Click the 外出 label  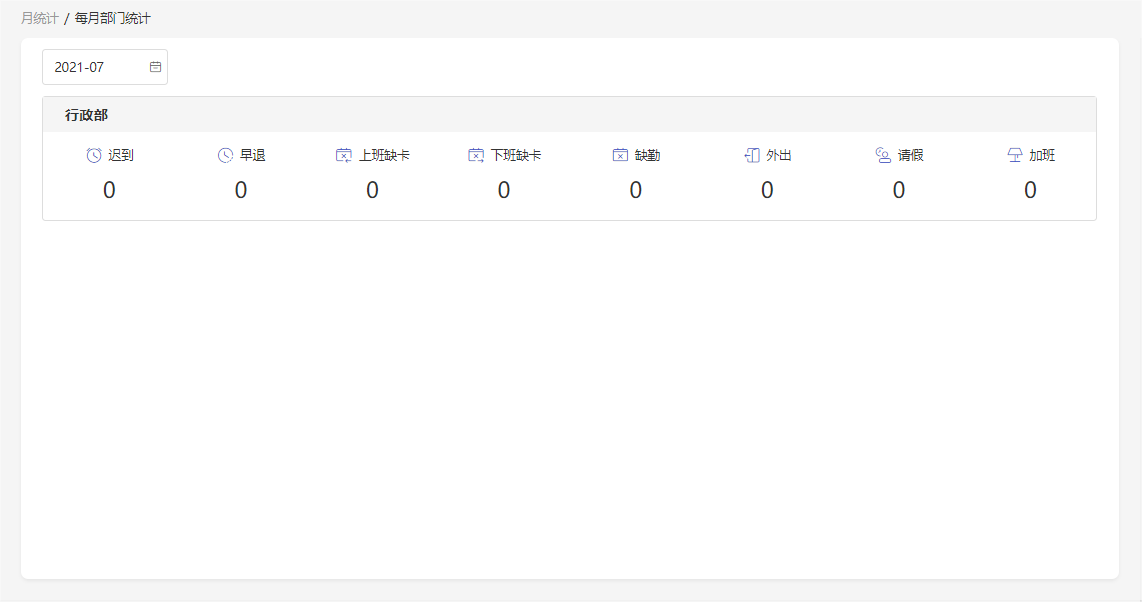pos(779,155)
